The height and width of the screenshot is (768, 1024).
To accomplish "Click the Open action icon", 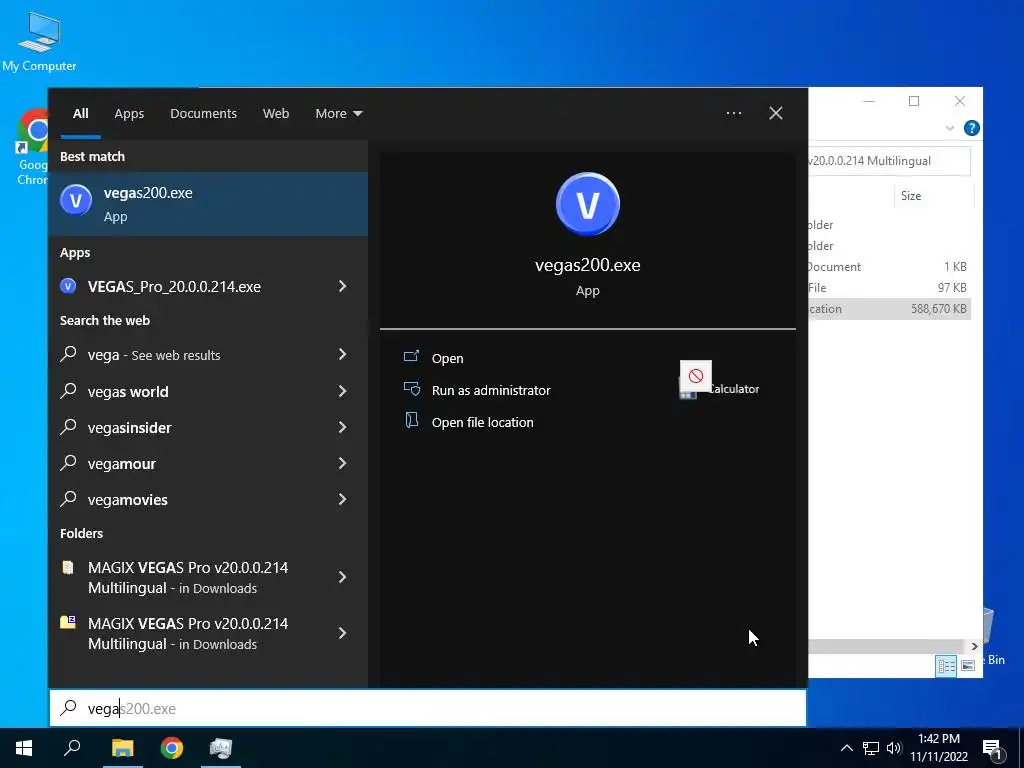I will (x=411, y=357).
